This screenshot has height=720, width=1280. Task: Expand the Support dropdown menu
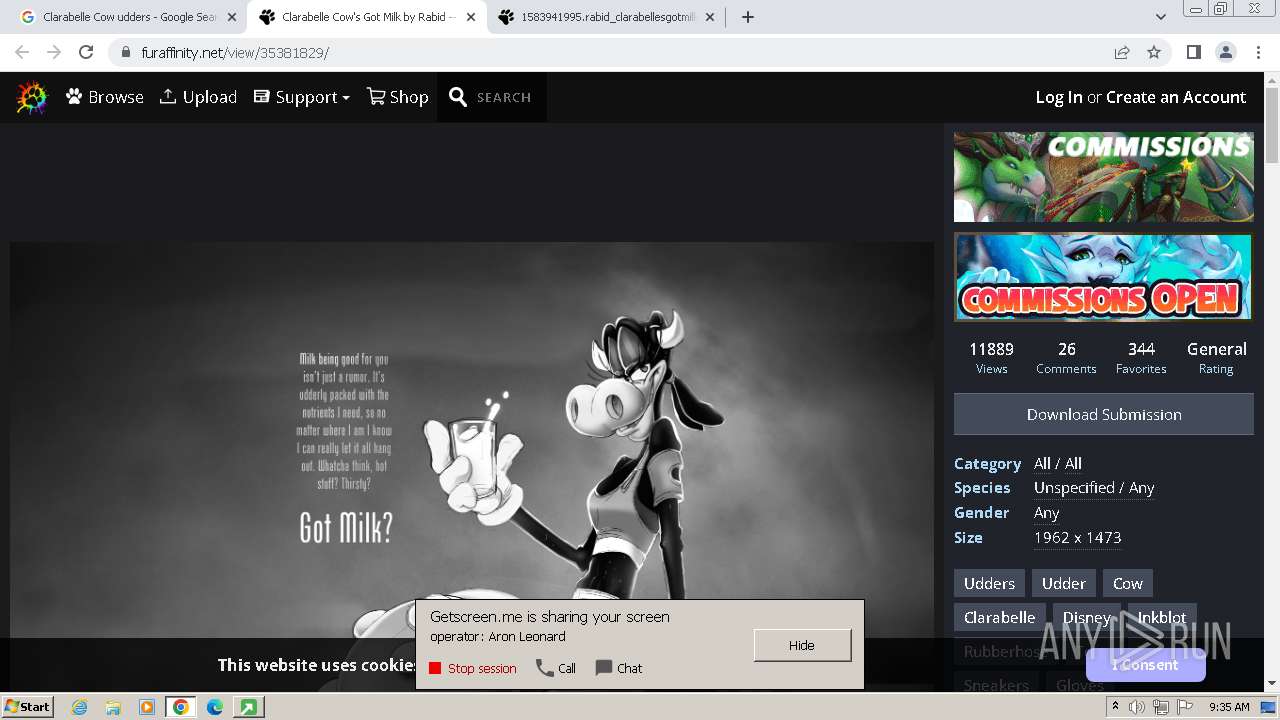(x=302, y=97)
